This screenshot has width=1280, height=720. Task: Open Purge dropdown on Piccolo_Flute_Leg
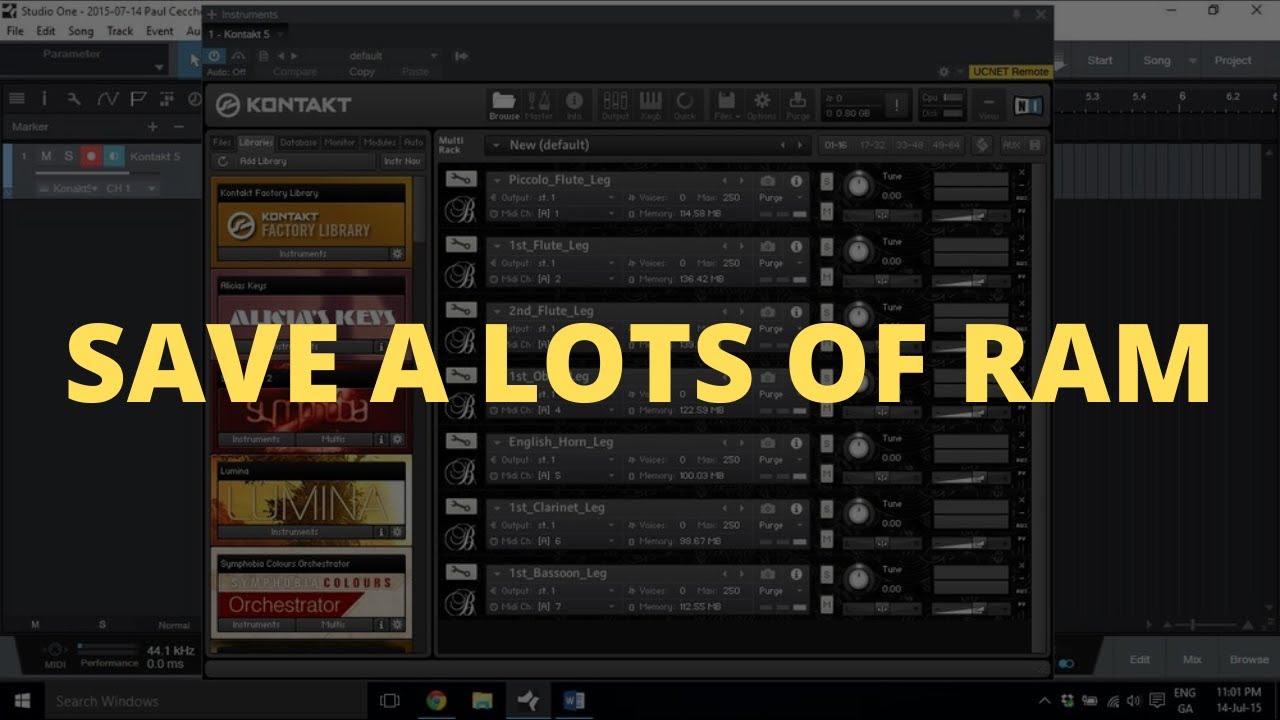pyautogui.click(x=782, y=198)
